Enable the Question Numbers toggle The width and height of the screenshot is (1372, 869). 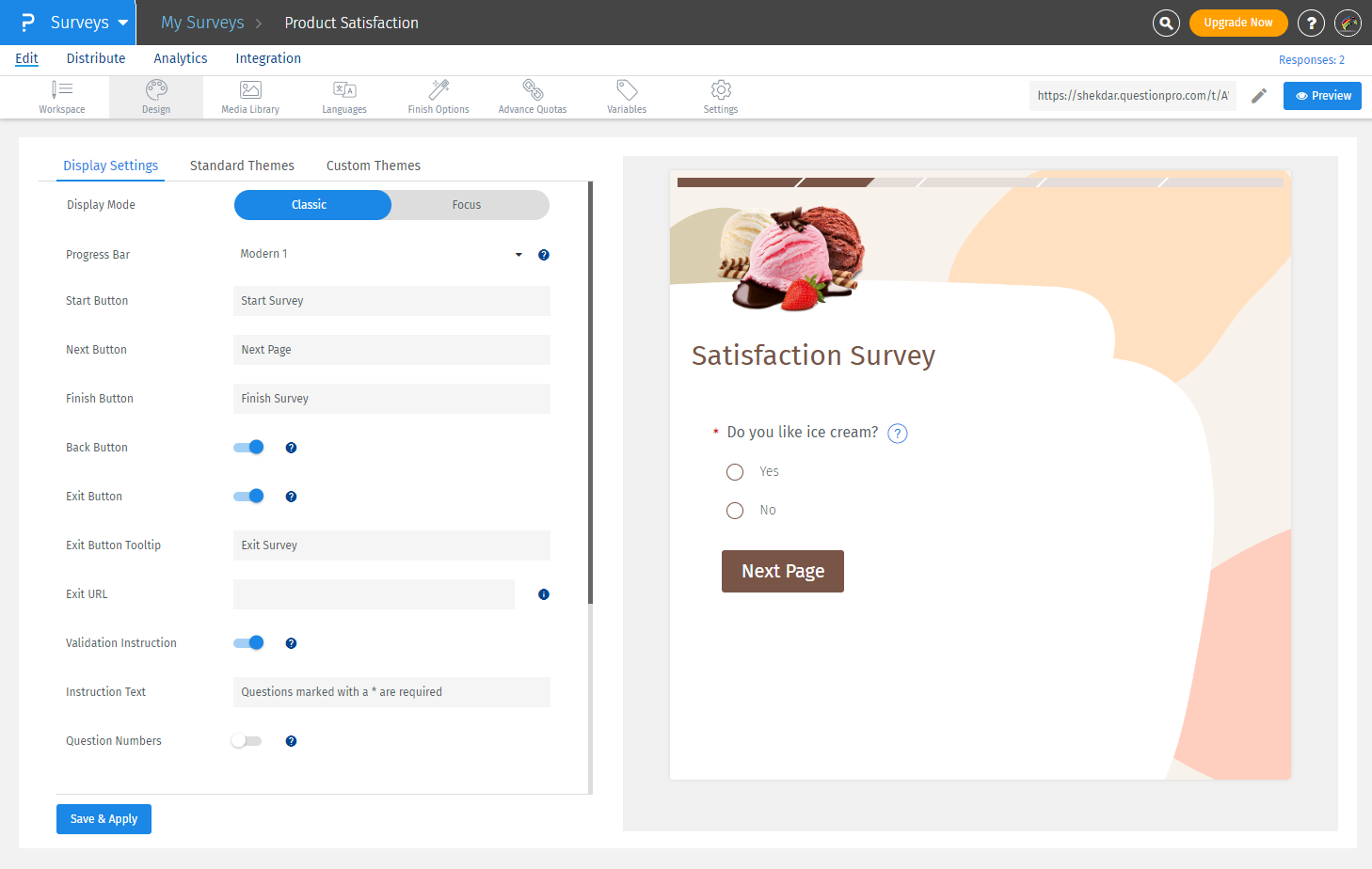point(247,741)
